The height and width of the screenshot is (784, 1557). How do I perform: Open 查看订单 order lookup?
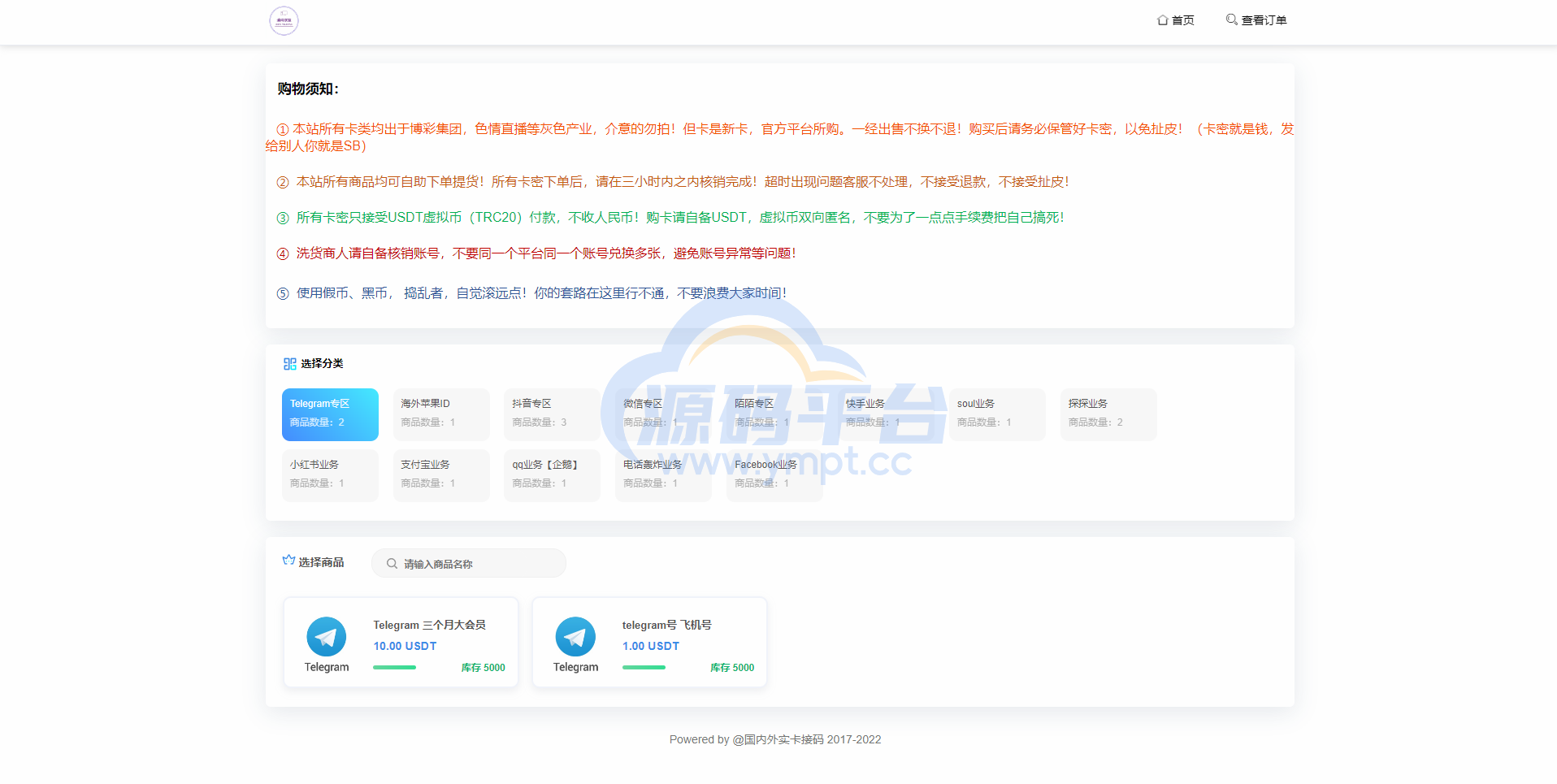1256,20
